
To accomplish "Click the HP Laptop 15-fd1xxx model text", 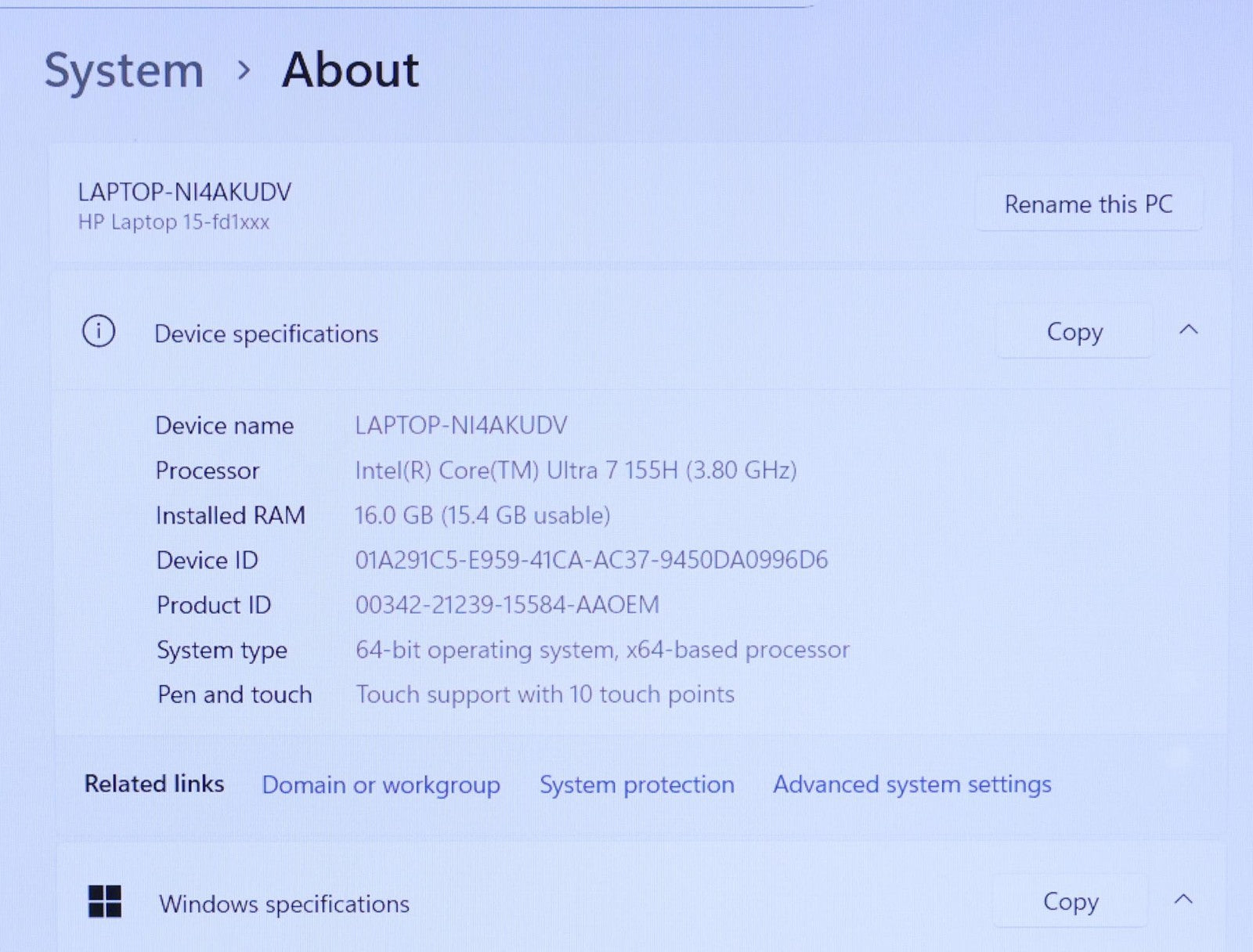I will (x=173, y=222).
